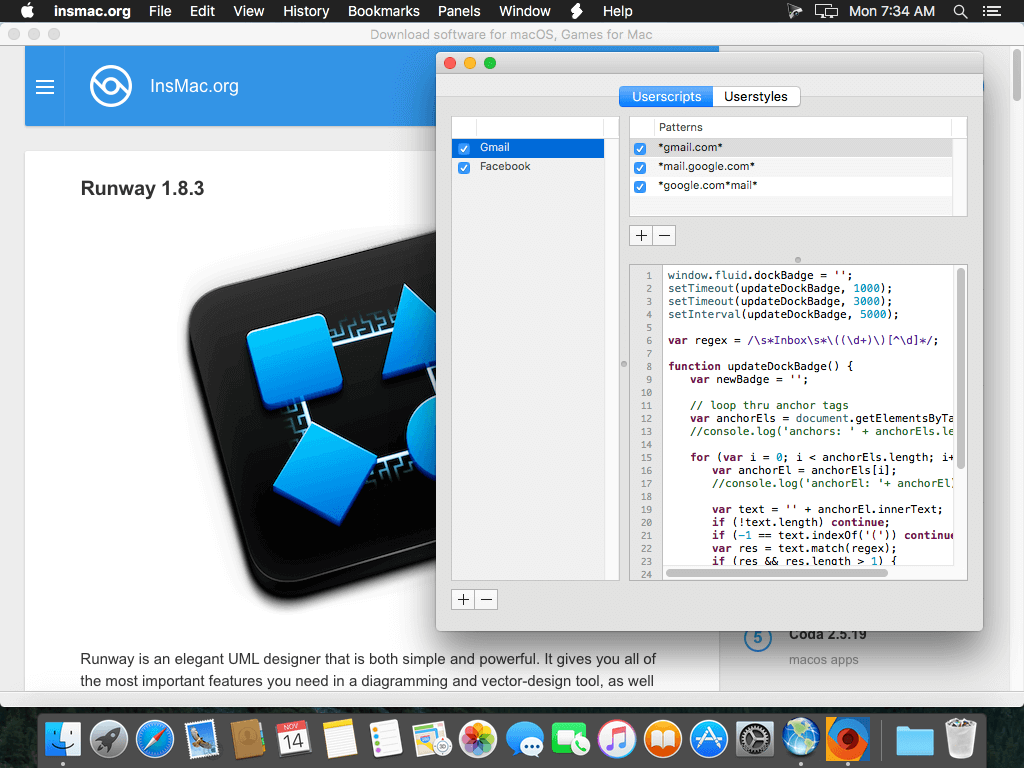Open FaceTime in the Dock
1024x768 pixels.
click(570, 739)
